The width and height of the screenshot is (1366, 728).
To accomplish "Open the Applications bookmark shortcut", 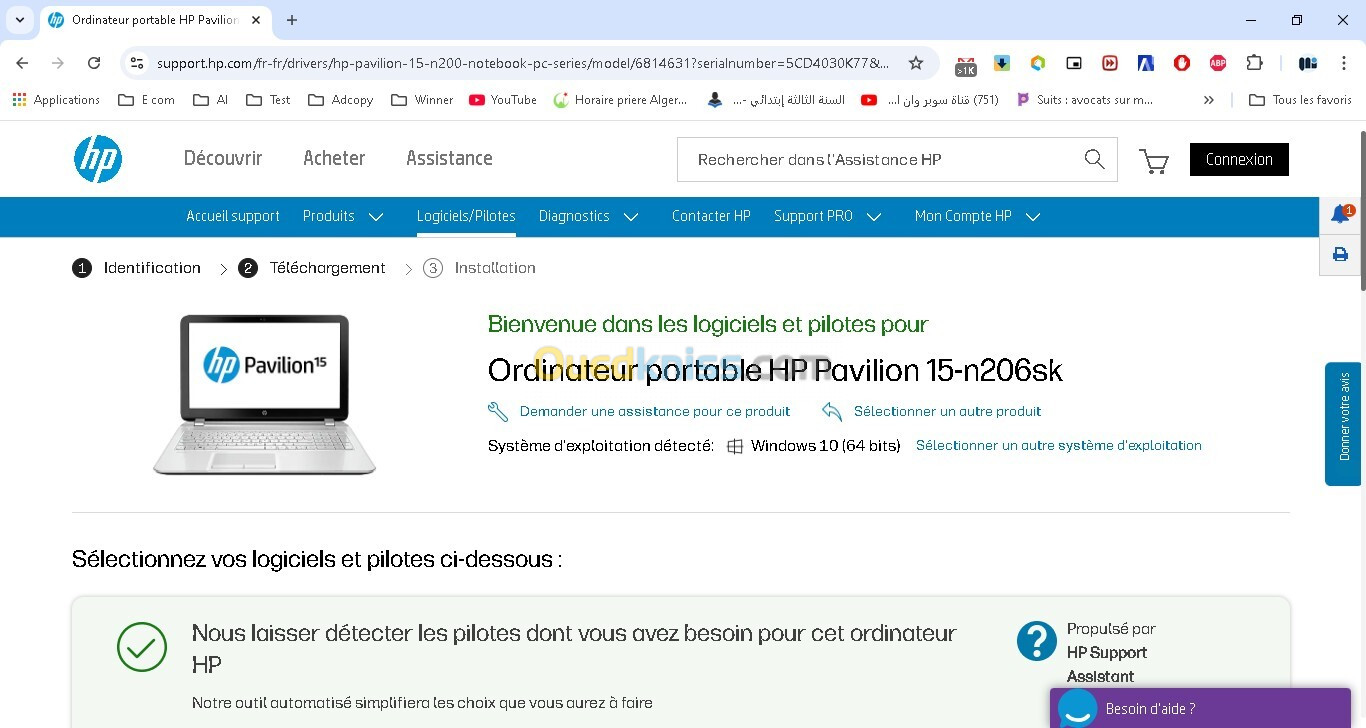I will 56,100.
